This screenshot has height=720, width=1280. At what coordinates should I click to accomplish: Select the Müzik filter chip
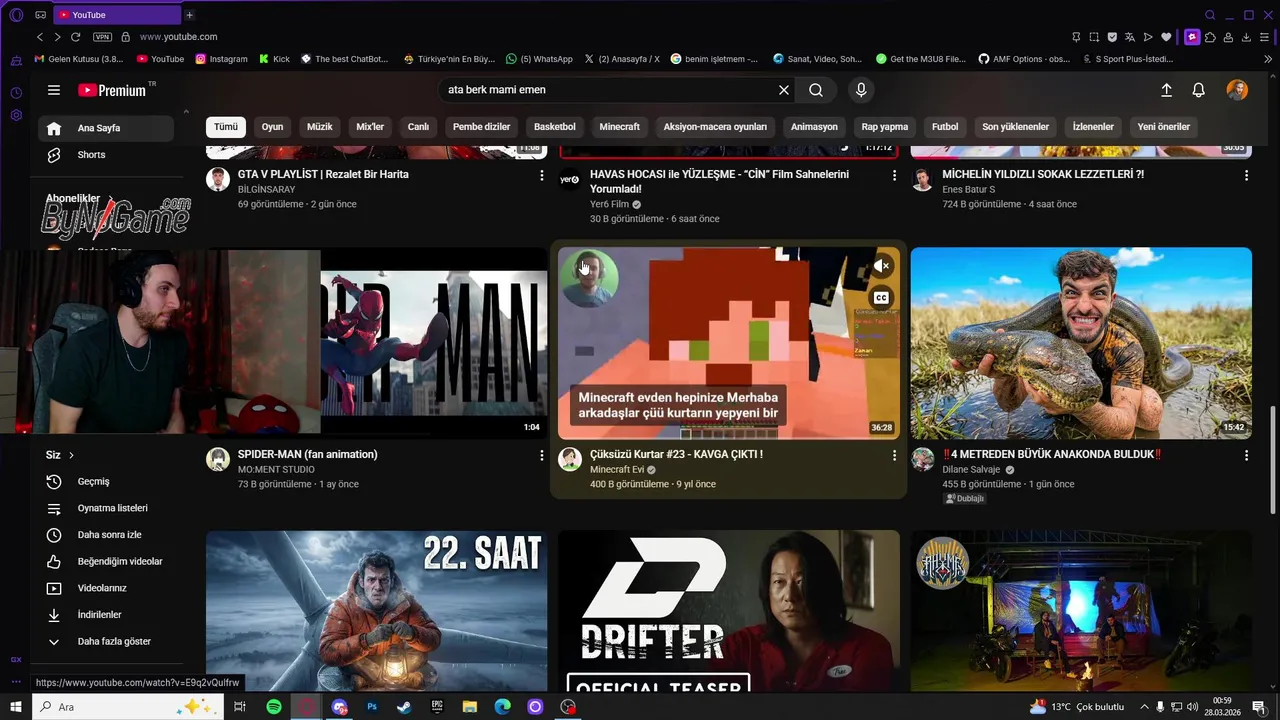[x=320, y=127]
